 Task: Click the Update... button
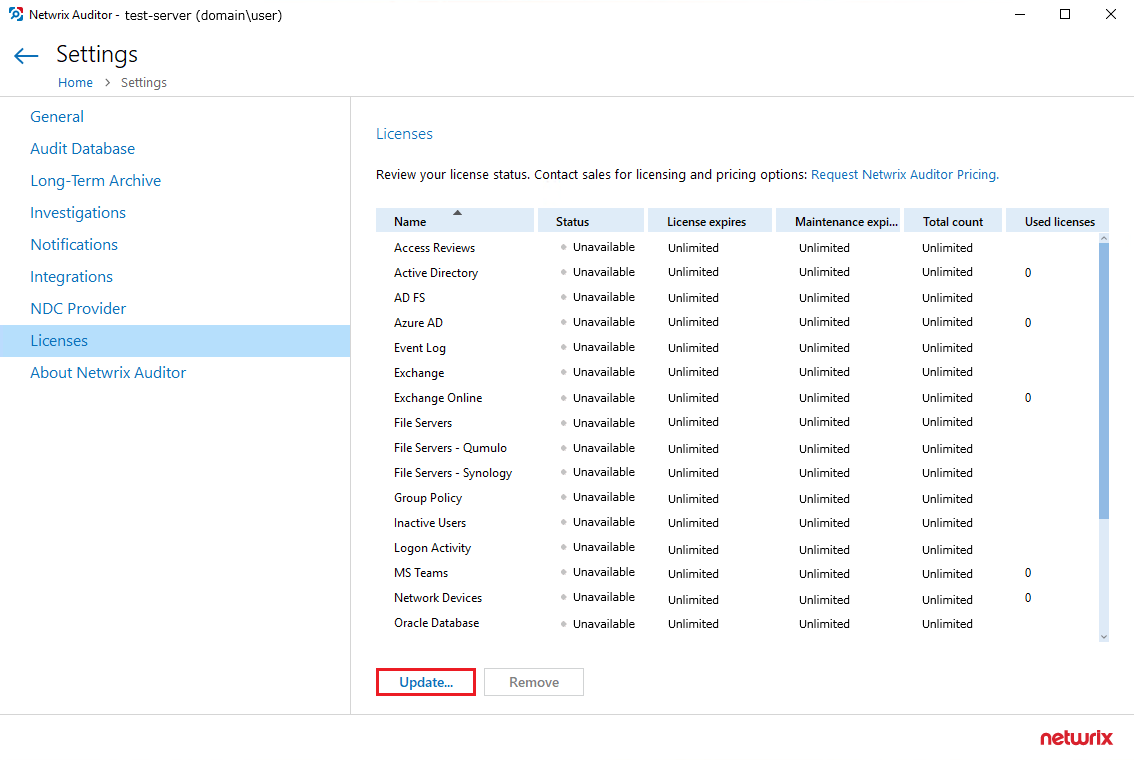(426, 682)
